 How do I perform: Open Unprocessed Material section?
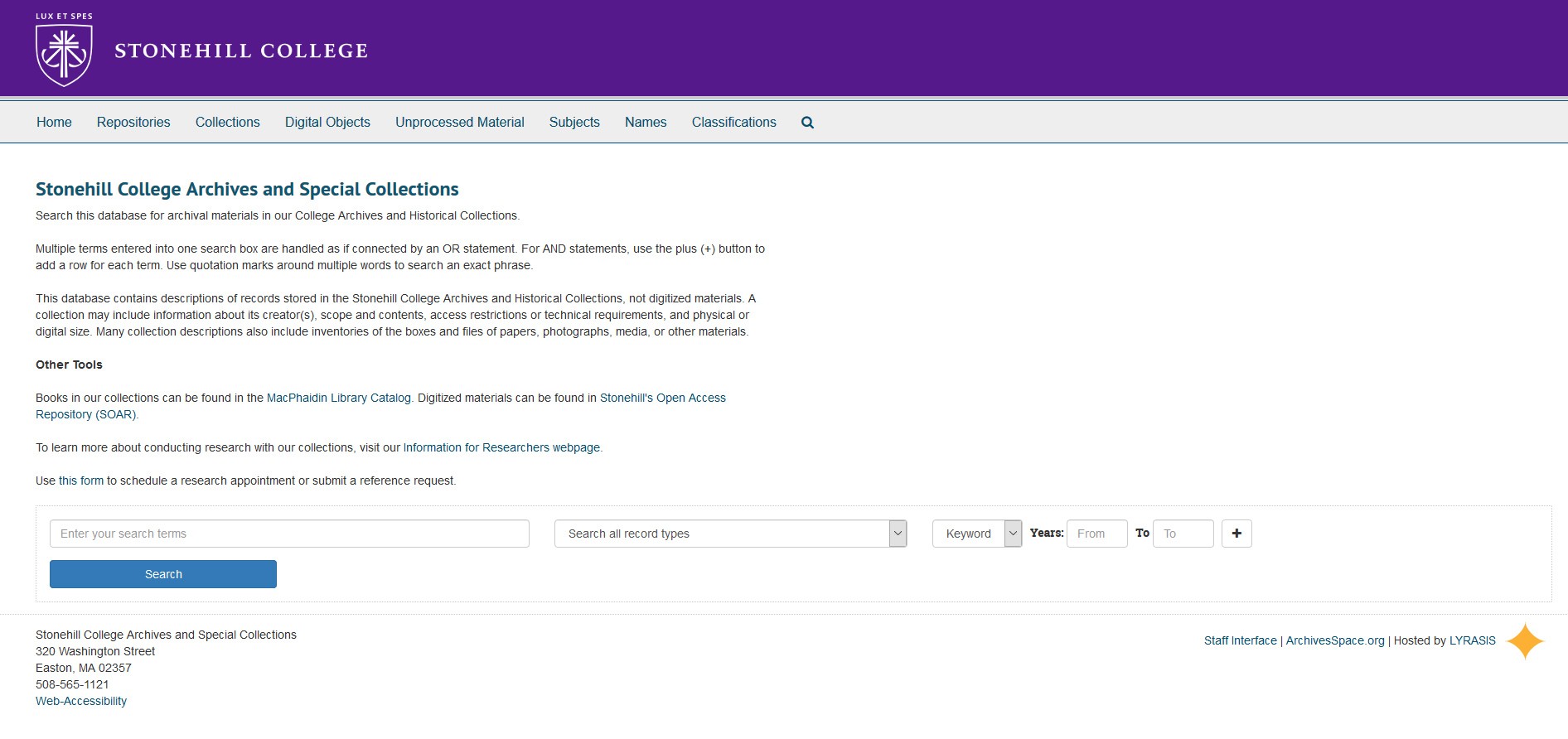click(460, 122)
